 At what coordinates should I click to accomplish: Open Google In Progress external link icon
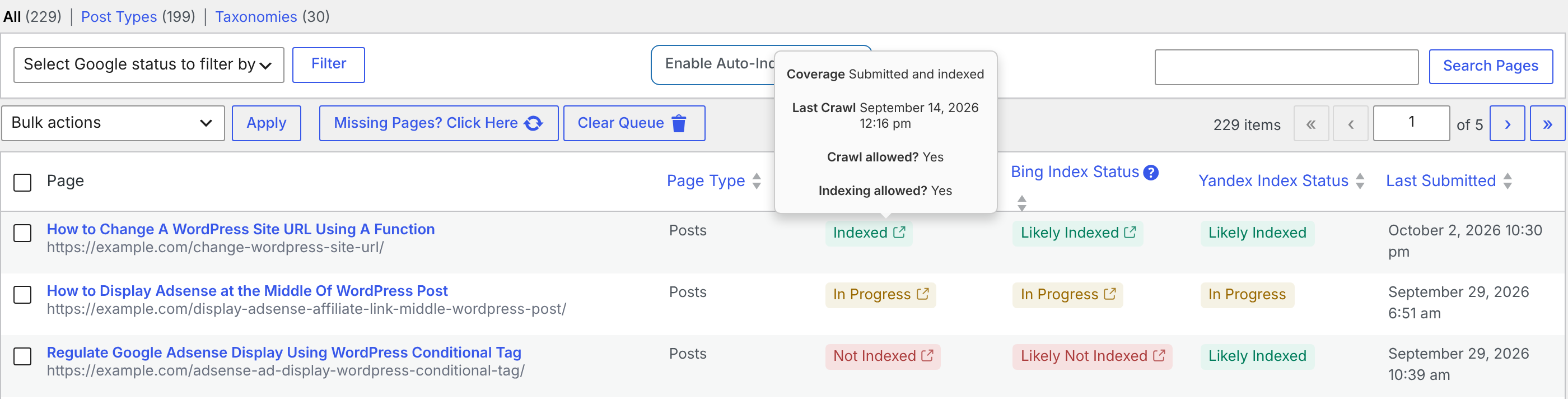[x=923, y=294]
